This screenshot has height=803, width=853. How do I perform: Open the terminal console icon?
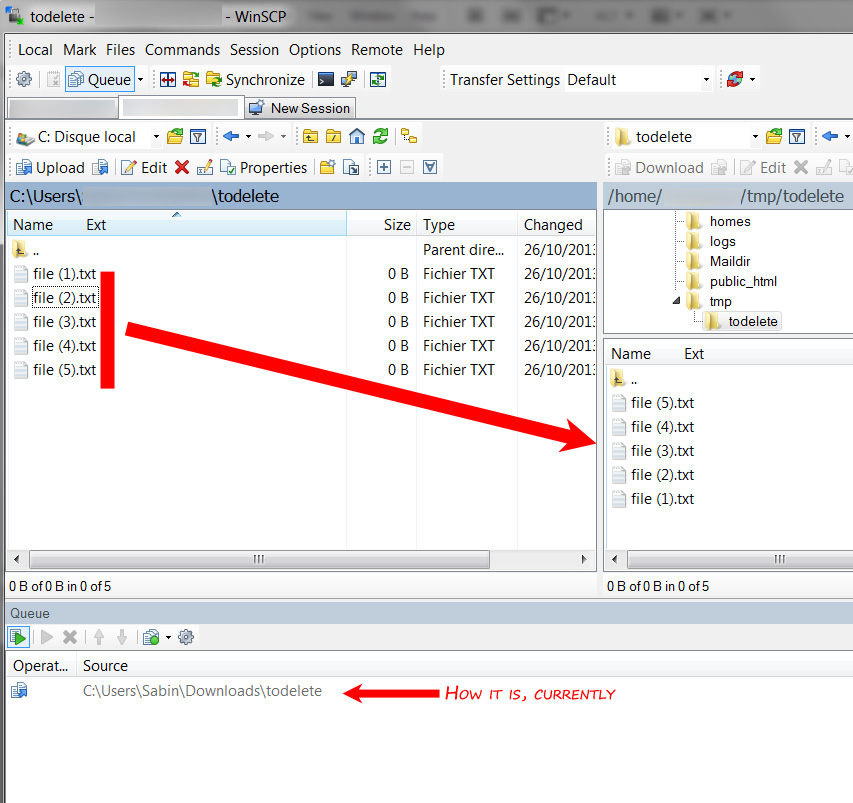(326, 80)
